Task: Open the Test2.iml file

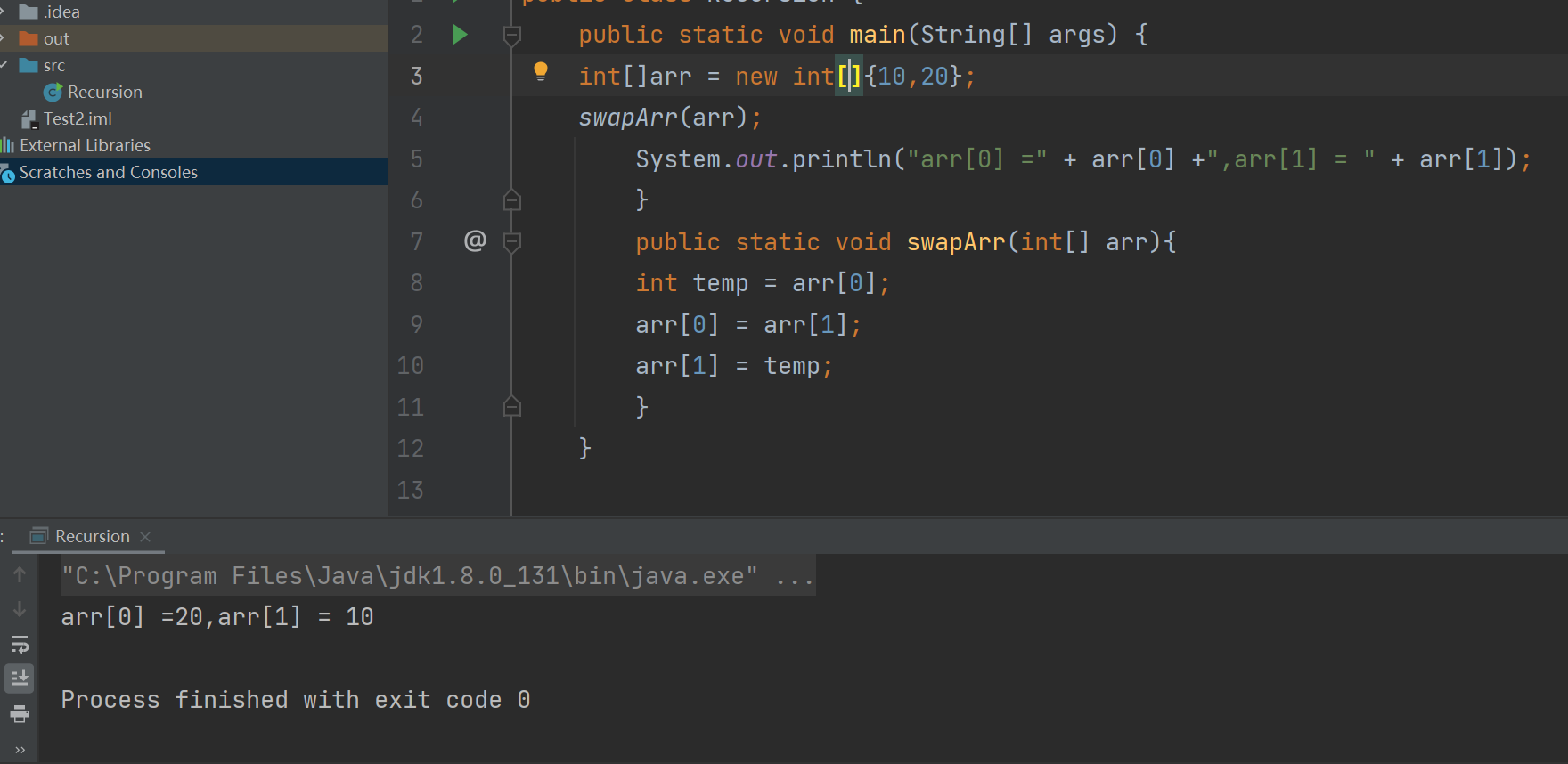Action: coord(78,118)
